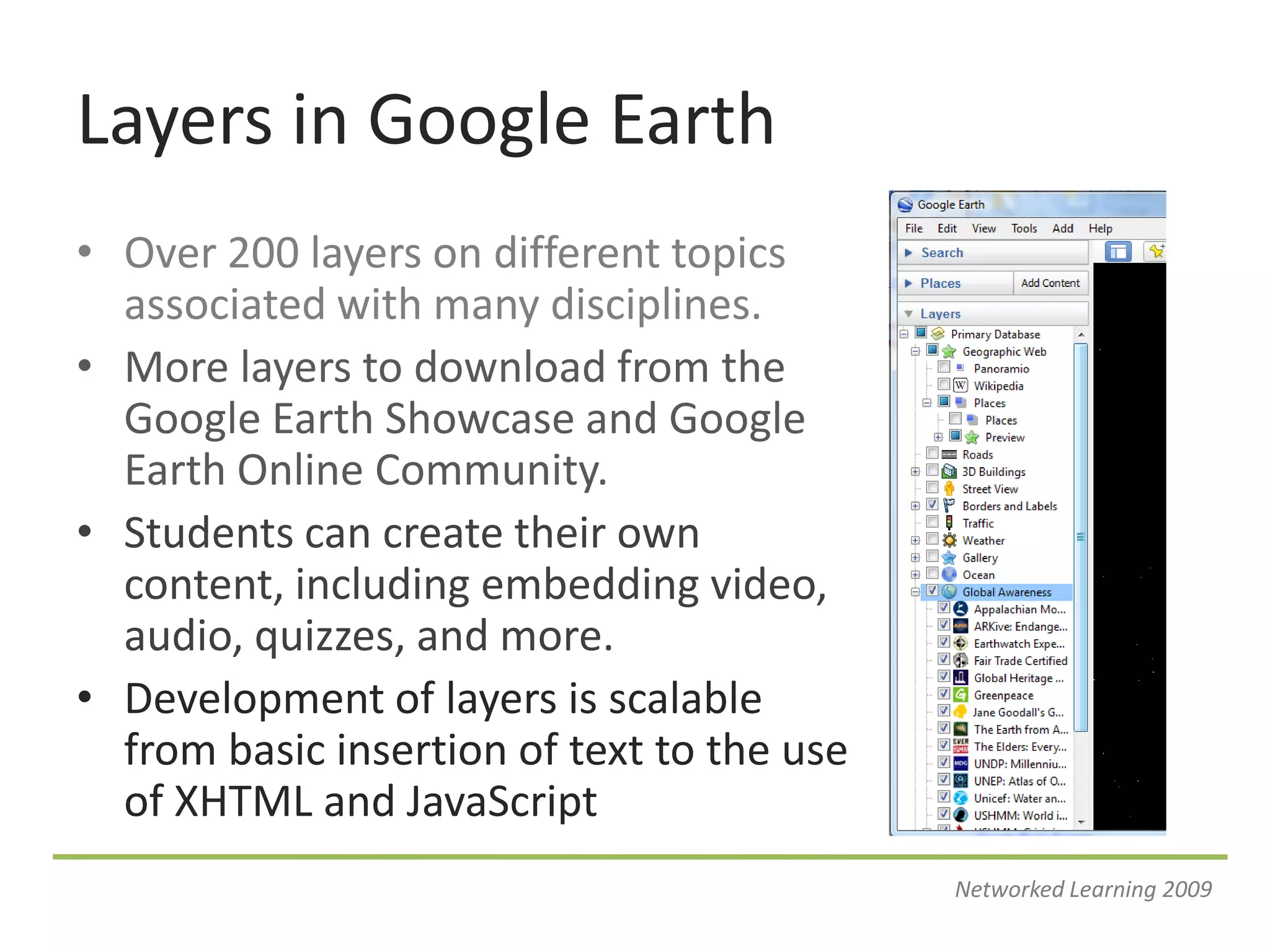Image resolution: width=1270 pixels, height=952 pixels.
Task: Click the Weather sun icon
Action: [x=949, y=540]
